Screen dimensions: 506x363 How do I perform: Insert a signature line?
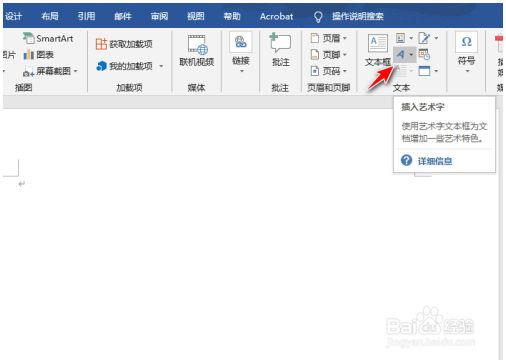424,38
